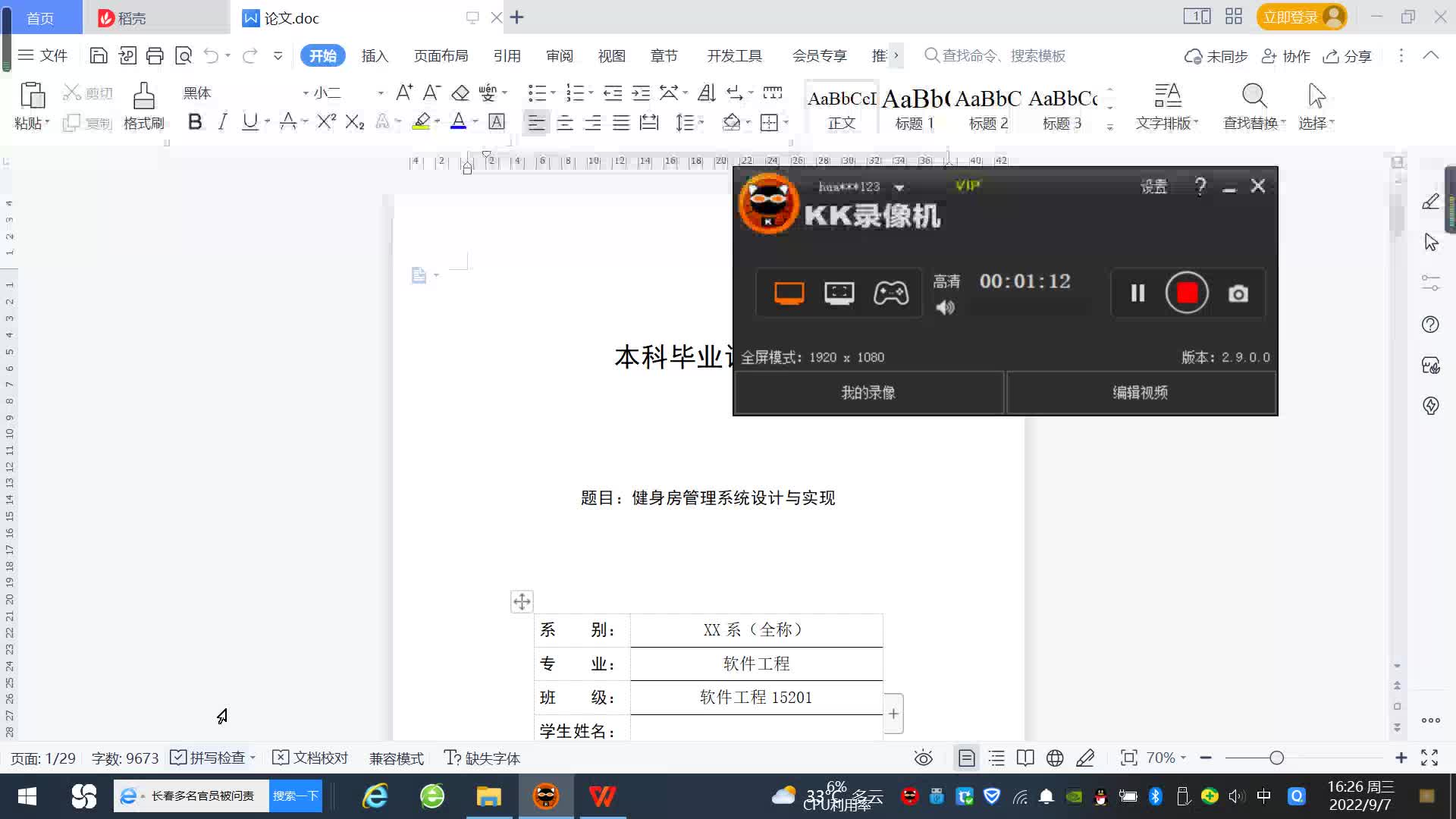Viewport: 1456px width, 819px height.
Task: Select game recording mode icon
Action: point(890,293)
